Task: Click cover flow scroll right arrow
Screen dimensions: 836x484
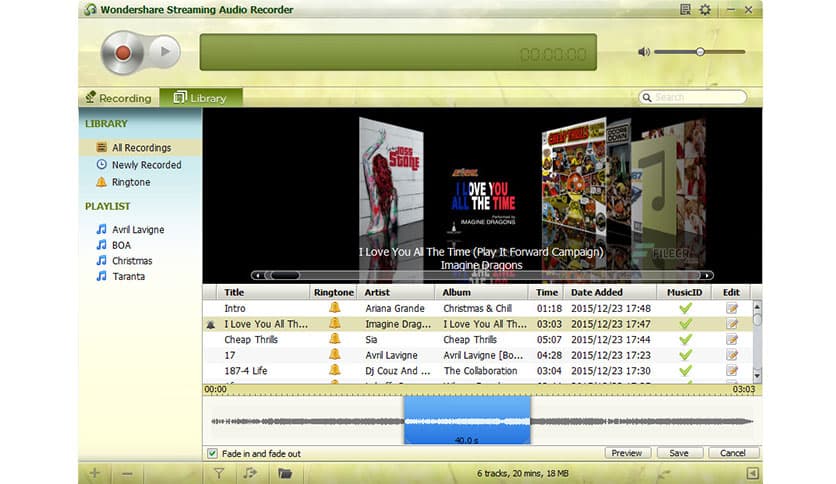Action: [706, 276]
